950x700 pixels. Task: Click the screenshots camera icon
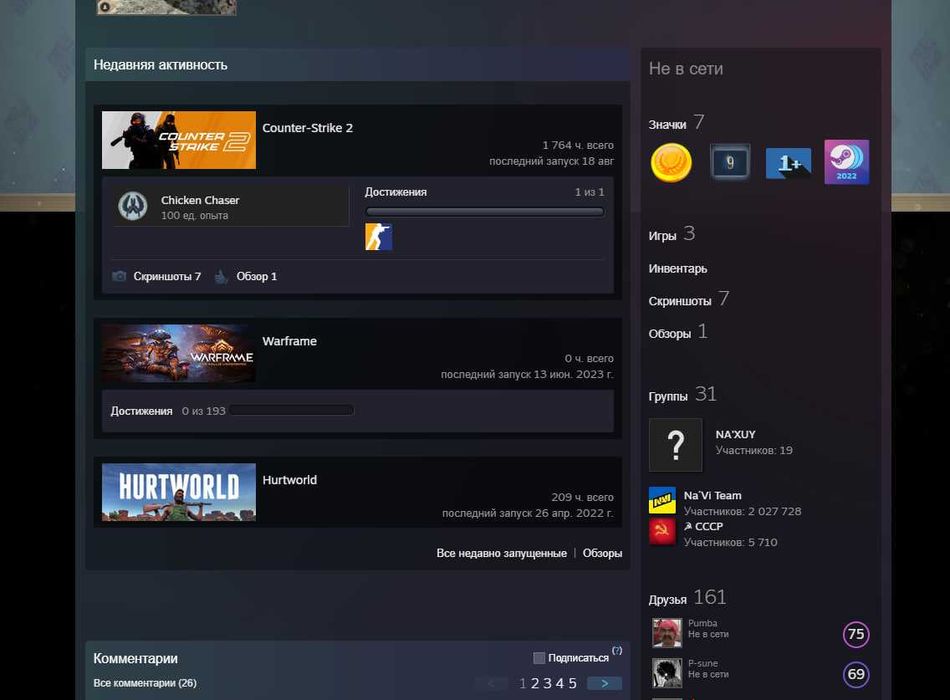(119, 276)
